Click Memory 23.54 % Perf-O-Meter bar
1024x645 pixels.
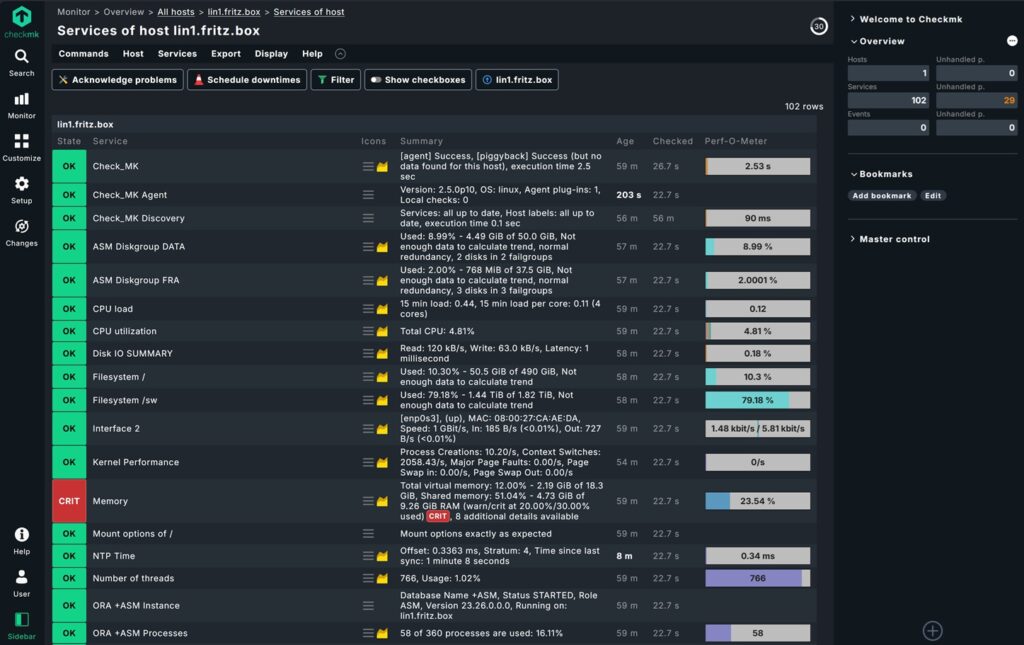point(758,501)
